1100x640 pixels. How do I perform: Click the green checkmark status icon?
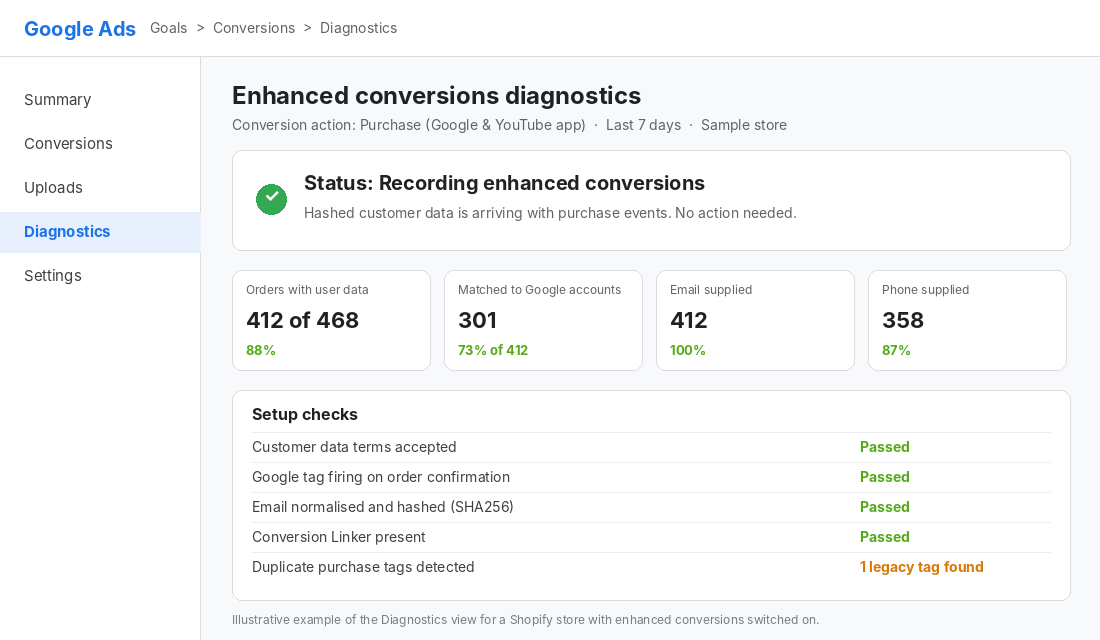coord(271,199)
